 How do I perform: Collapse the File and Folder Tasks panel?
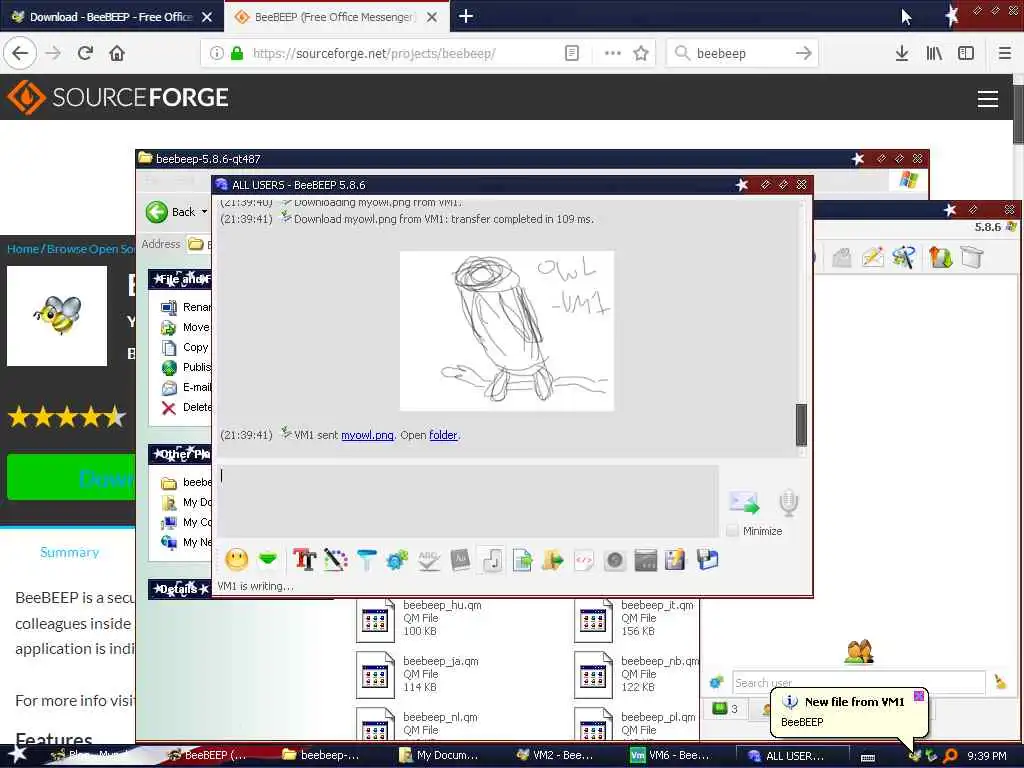click(x=180, y=280)
